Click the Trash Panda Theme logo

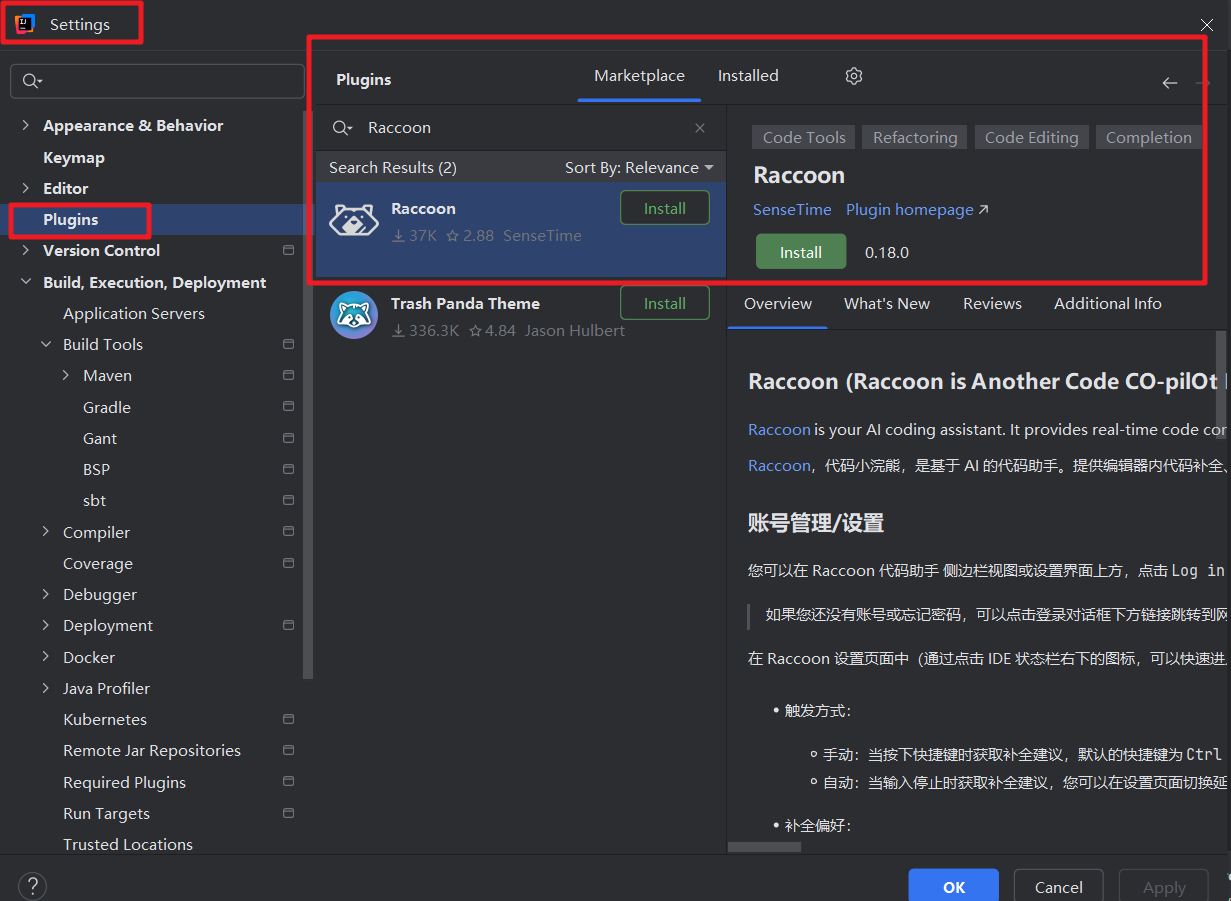click(354, 315)
